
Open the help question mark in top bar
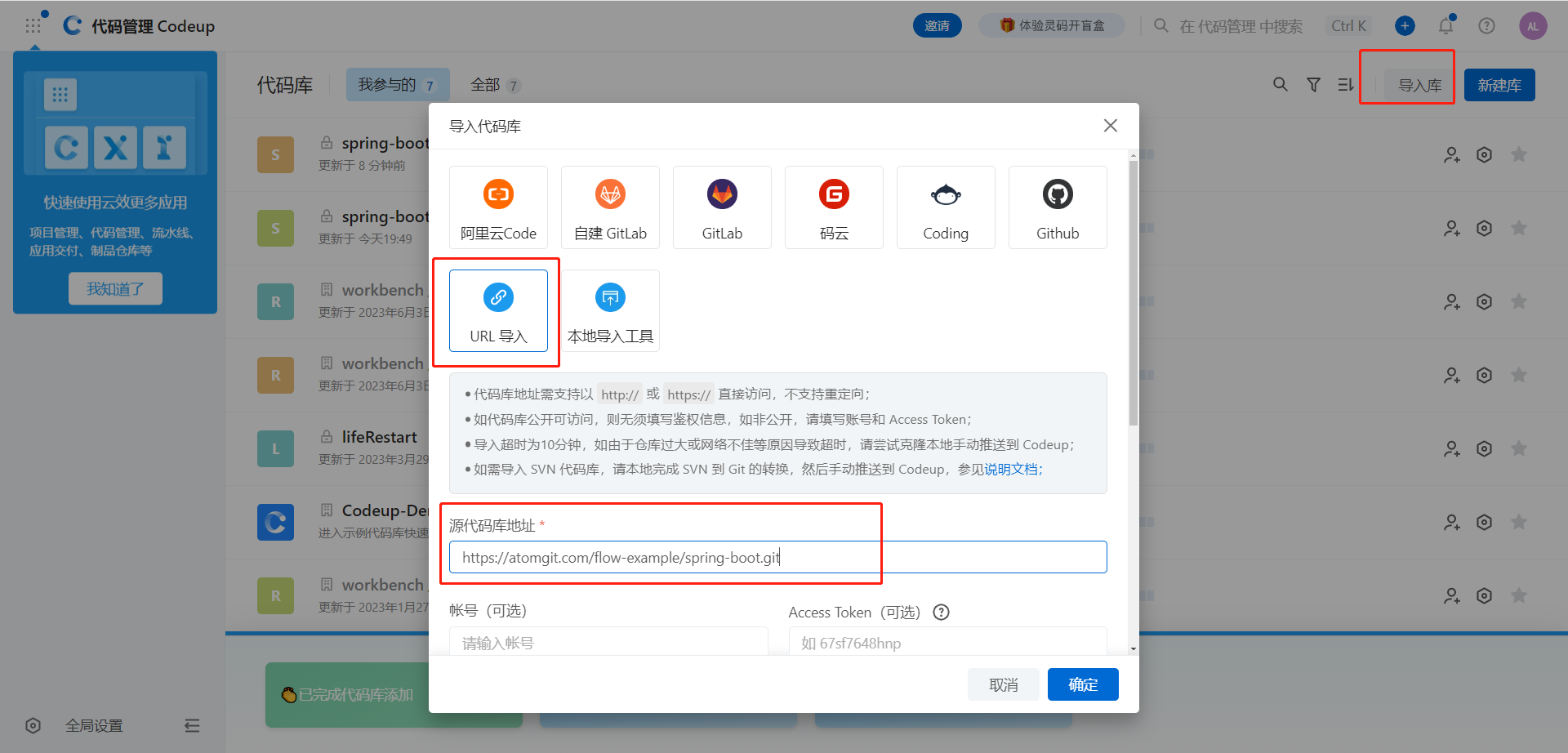pos(1486,26)
